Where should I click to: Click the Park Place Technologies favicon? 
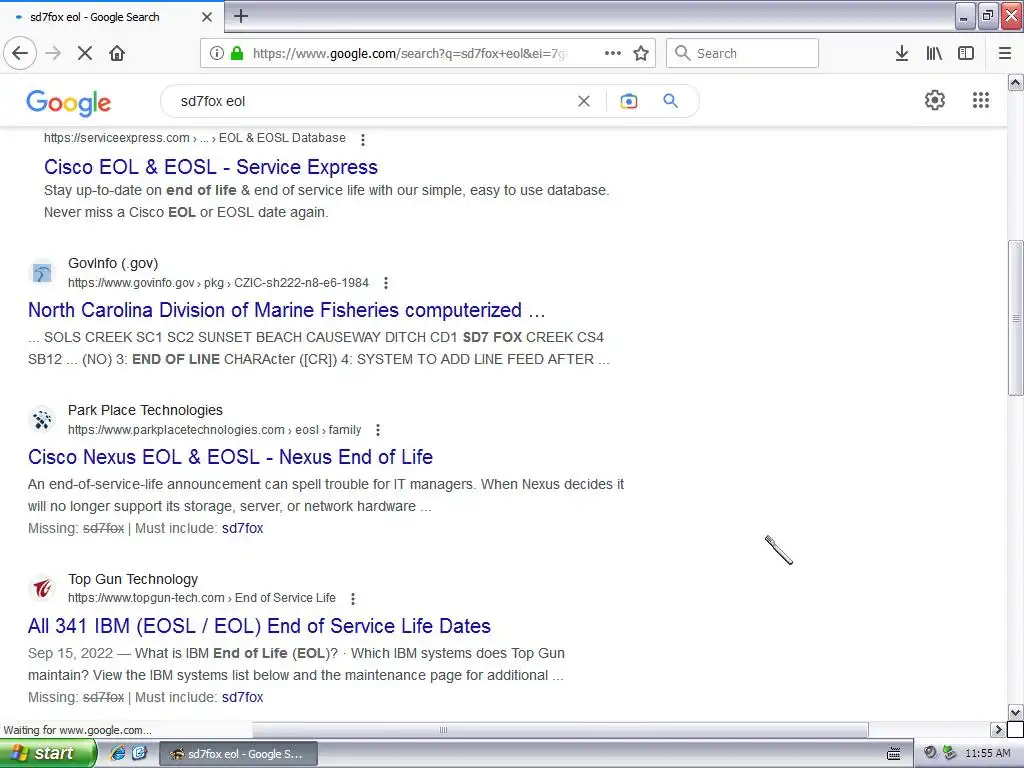click(x=42, y=419)
